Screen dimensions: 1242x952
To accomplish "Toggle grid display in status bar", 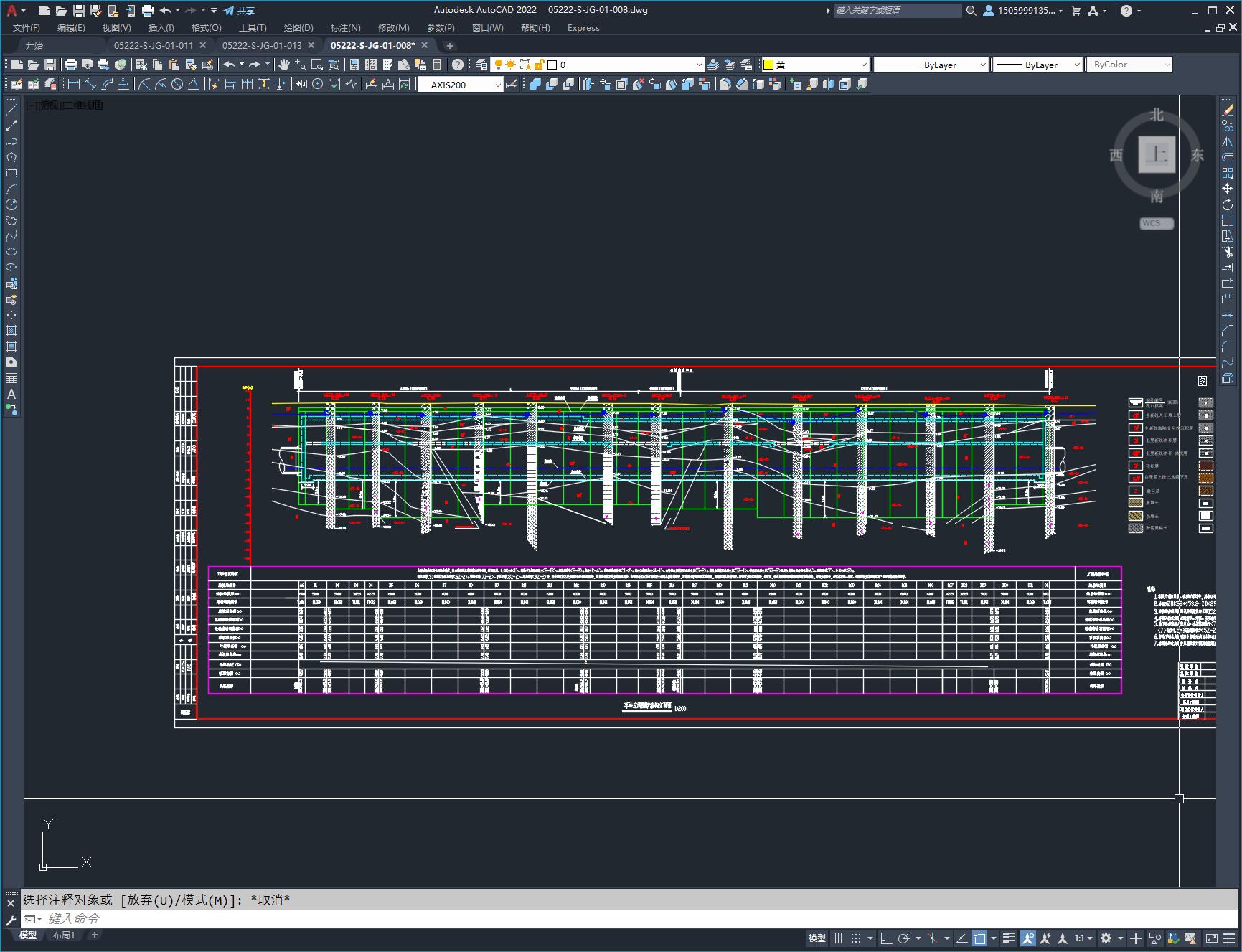I will coord(838,938).
